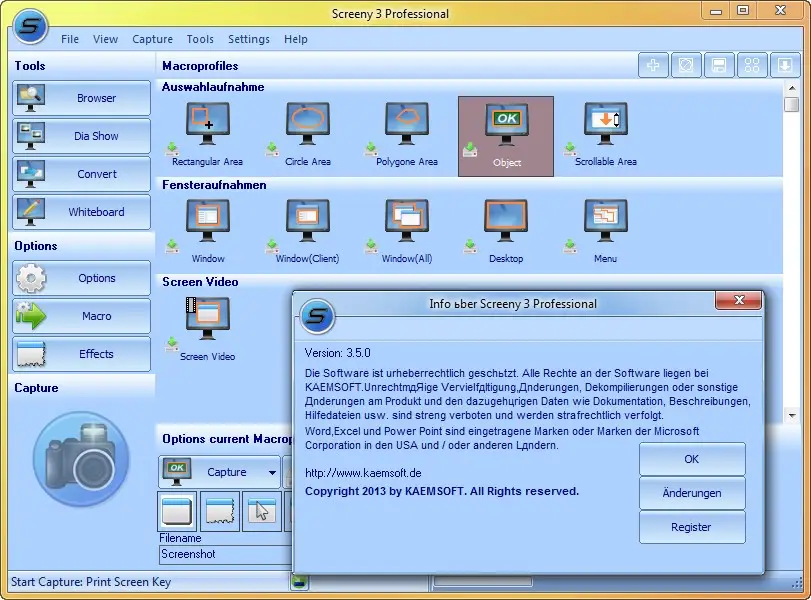Click the add macro profile plus icon
811x600 pixels.
[653, 65]
